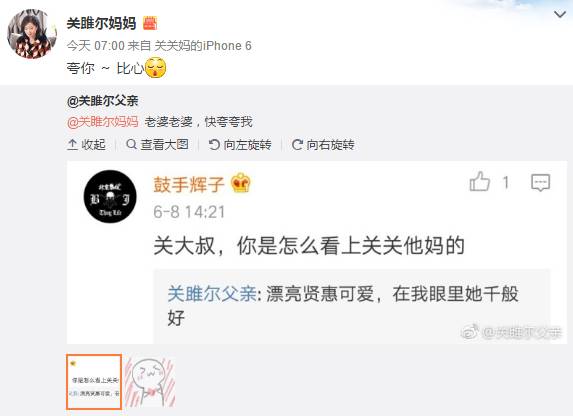The image size is (573, 416).
Task: Open the 关关妈的iPhone 6 source link
Action: pyautogui.click(x=203, y=46)
